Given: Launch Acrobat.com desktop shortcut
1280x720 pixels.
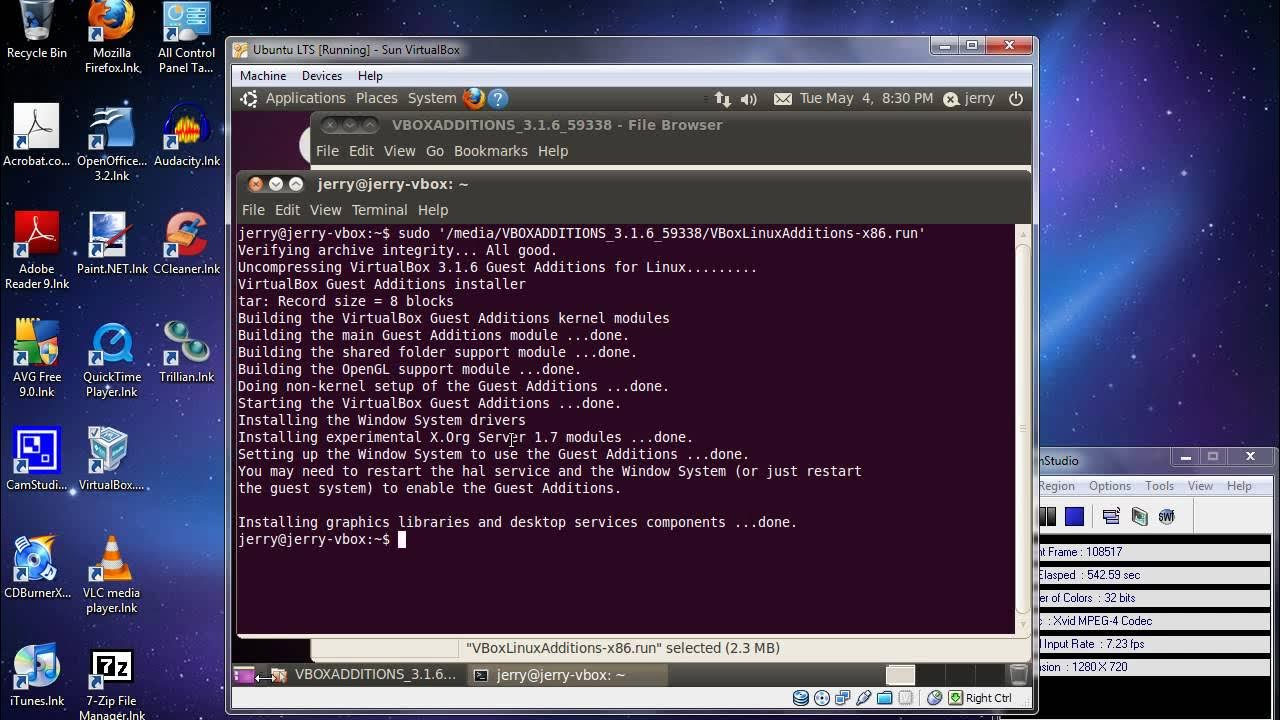Looking at the screenshot, I should coord(37,135).
